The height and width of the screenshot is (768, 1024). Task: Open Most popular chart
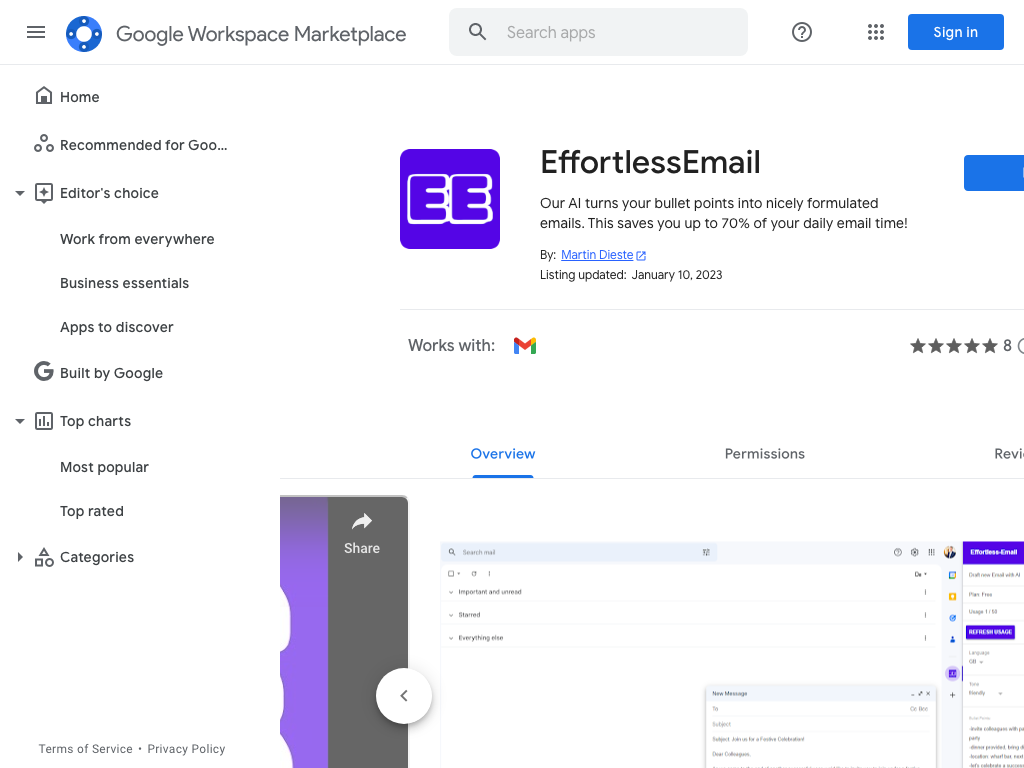click(104, 467)
